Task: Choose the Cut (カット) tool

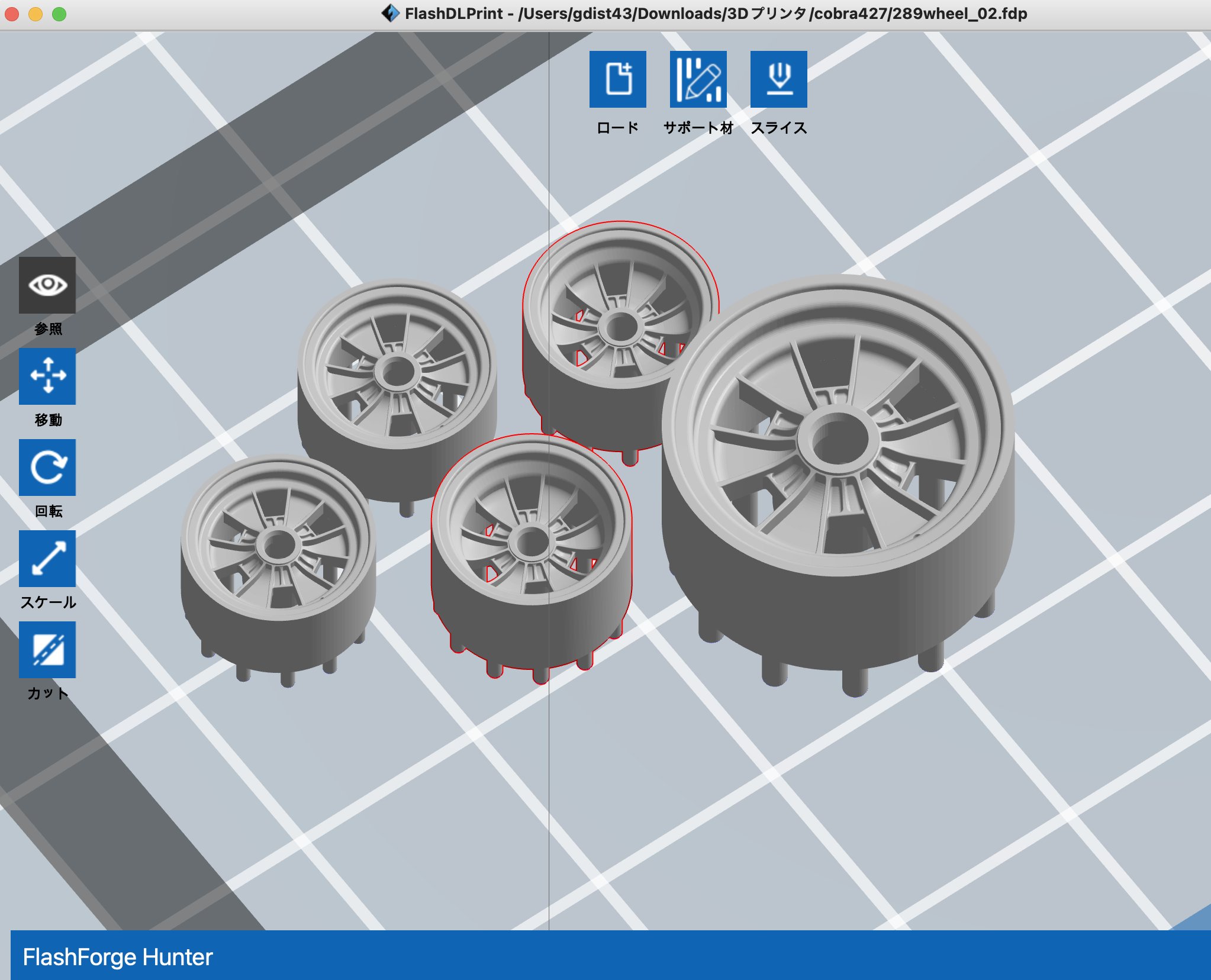Action: pyautogui.click(x=47, y=650)
